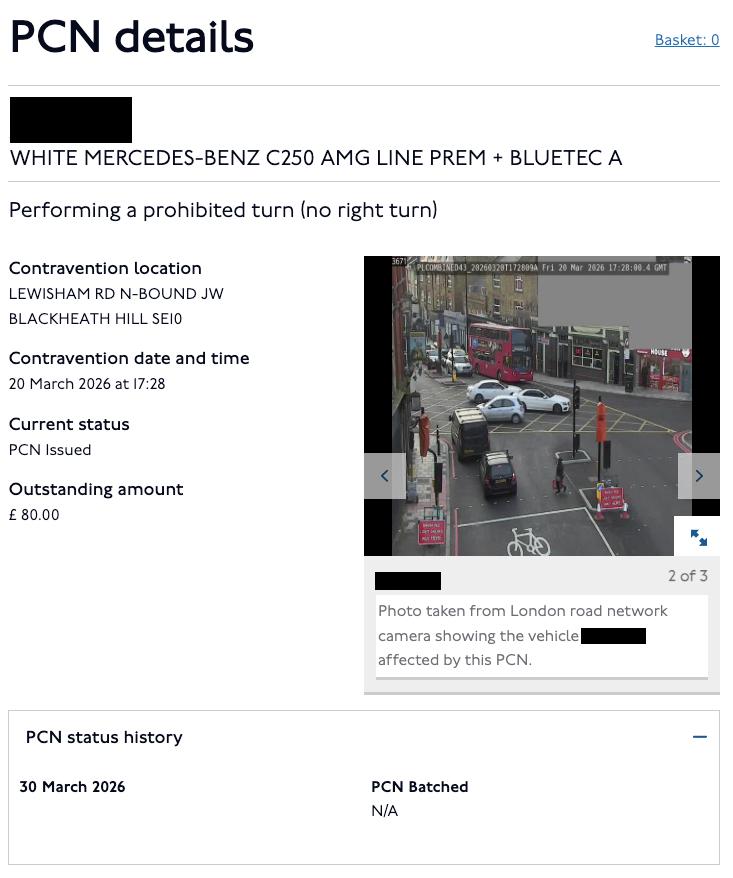Viewport: 733px width, 878px height.
Task: Select the 'PCN Issued' current status value
Action: pyautogui.click(x=50, y=450)
